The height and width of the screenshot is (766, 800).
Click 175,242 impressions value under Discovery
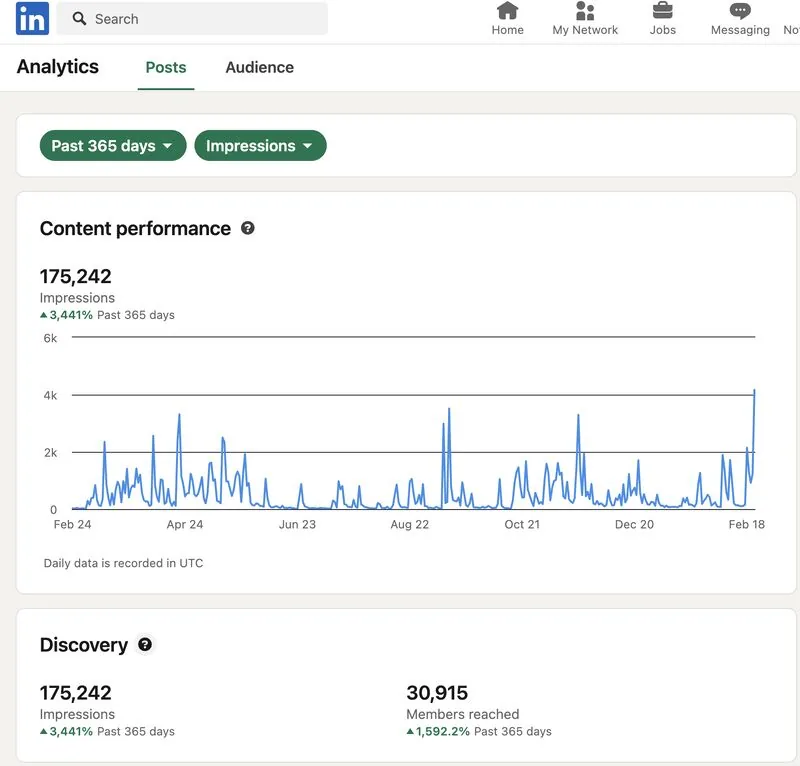coord(76,693)
